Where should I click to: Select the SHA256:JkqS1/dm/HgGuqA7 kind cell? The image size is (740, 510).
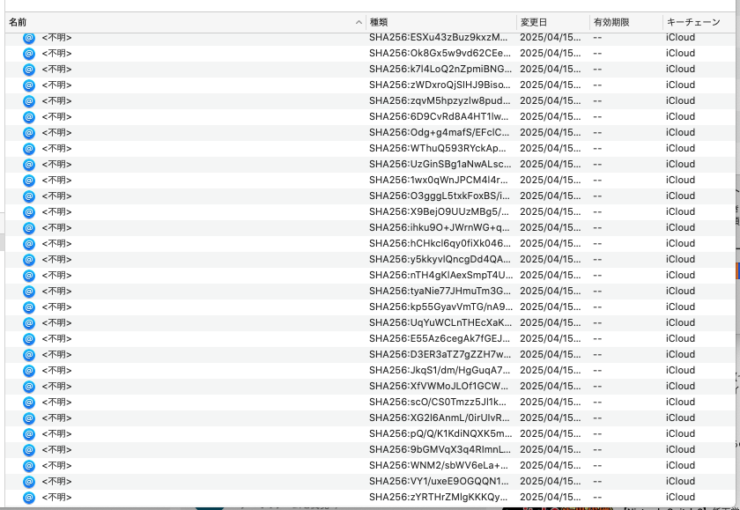(440, 370)
